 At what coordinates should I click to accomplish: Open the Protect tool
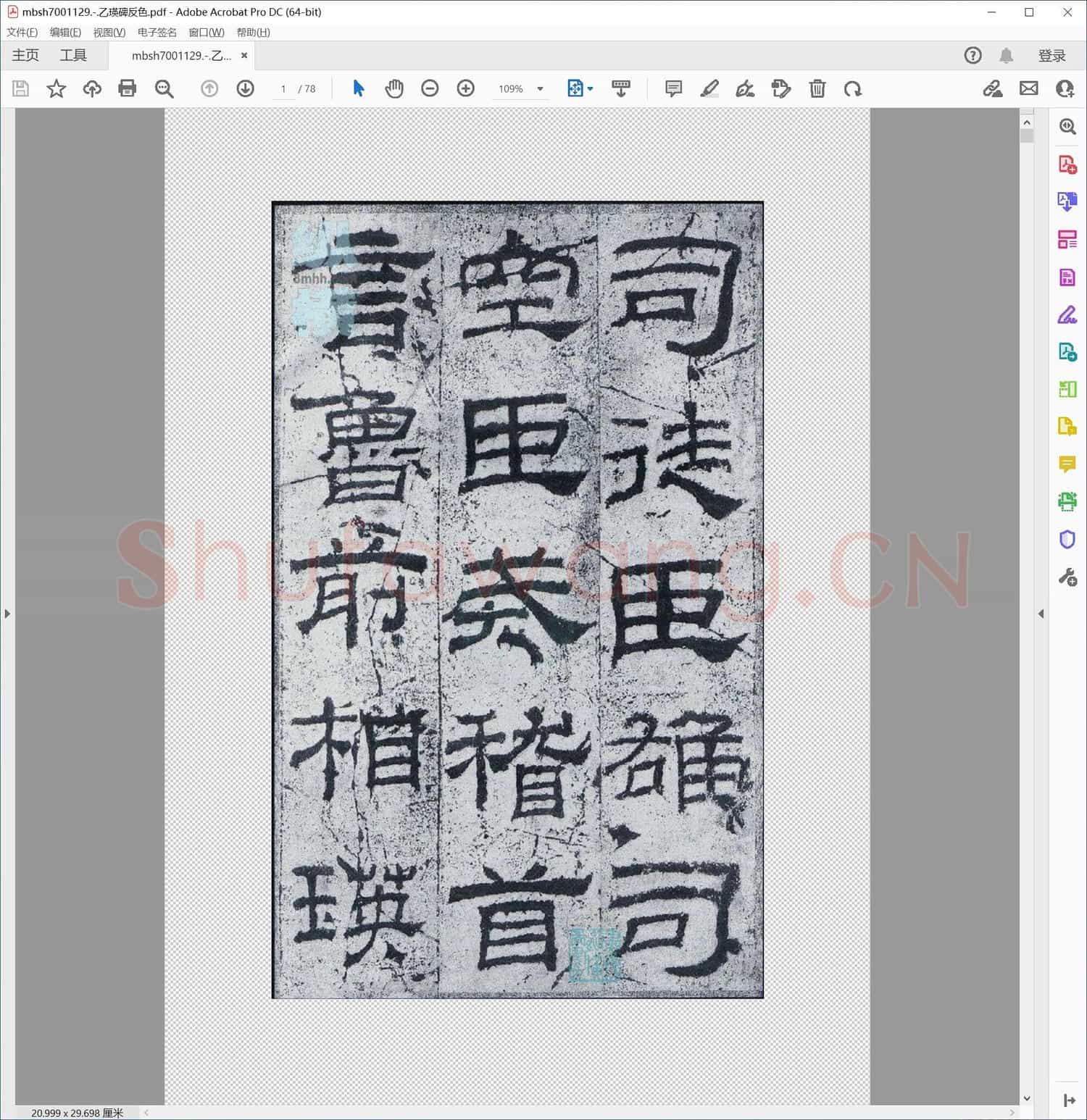1067,540
